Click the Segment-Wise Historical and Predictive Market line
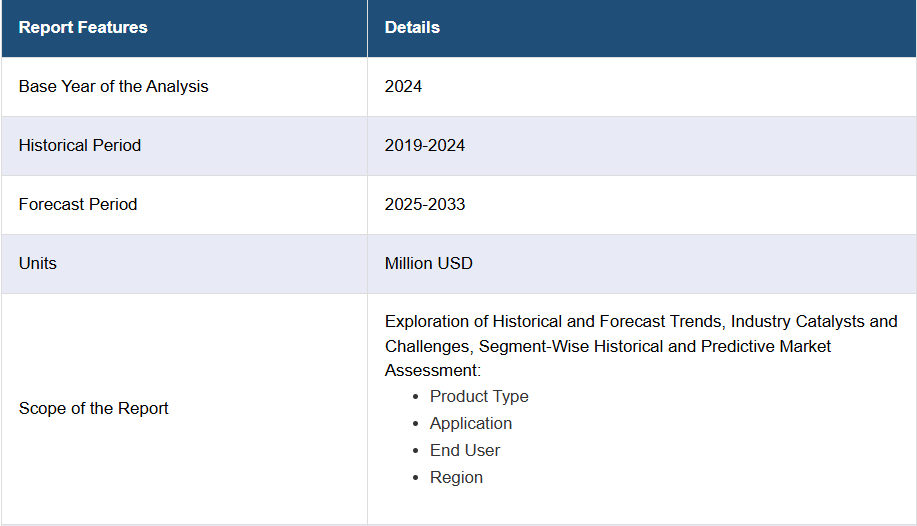The image size is (917, 526). 654,346
